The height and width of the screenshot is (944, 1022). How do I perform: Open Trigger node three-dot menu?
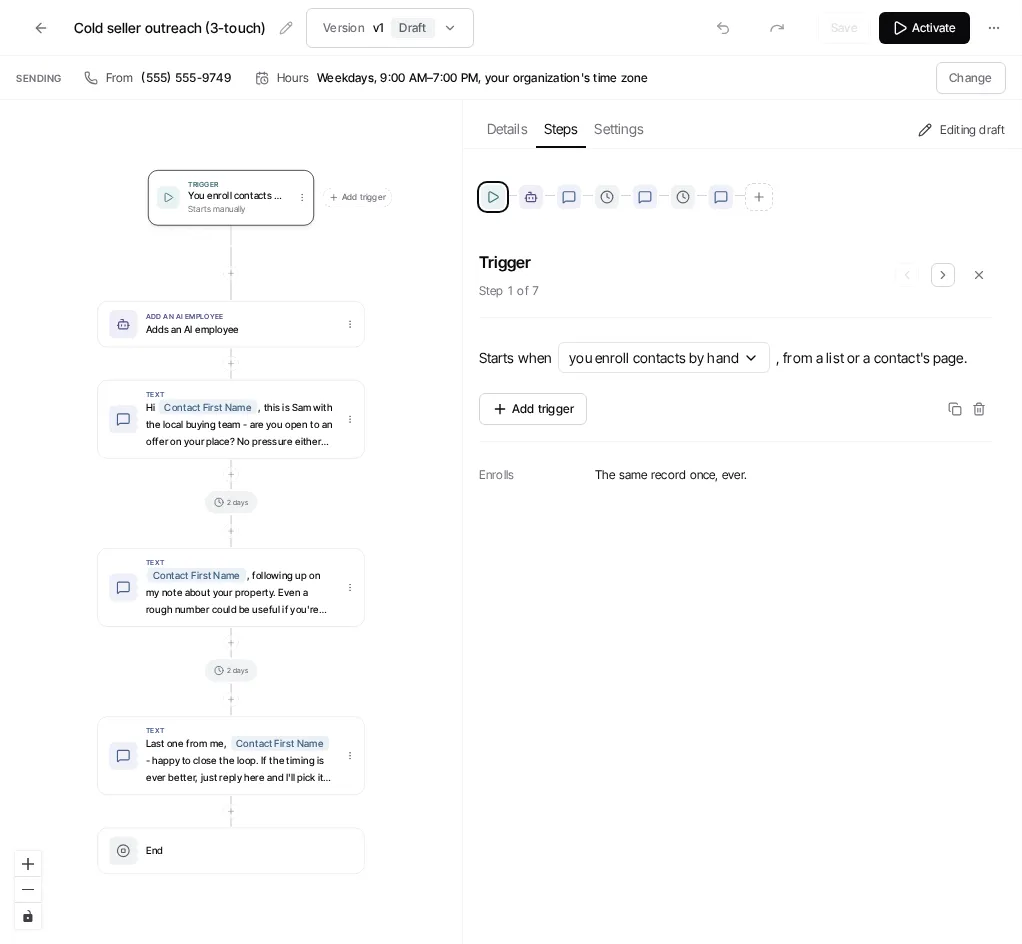[x=302, y=197]
